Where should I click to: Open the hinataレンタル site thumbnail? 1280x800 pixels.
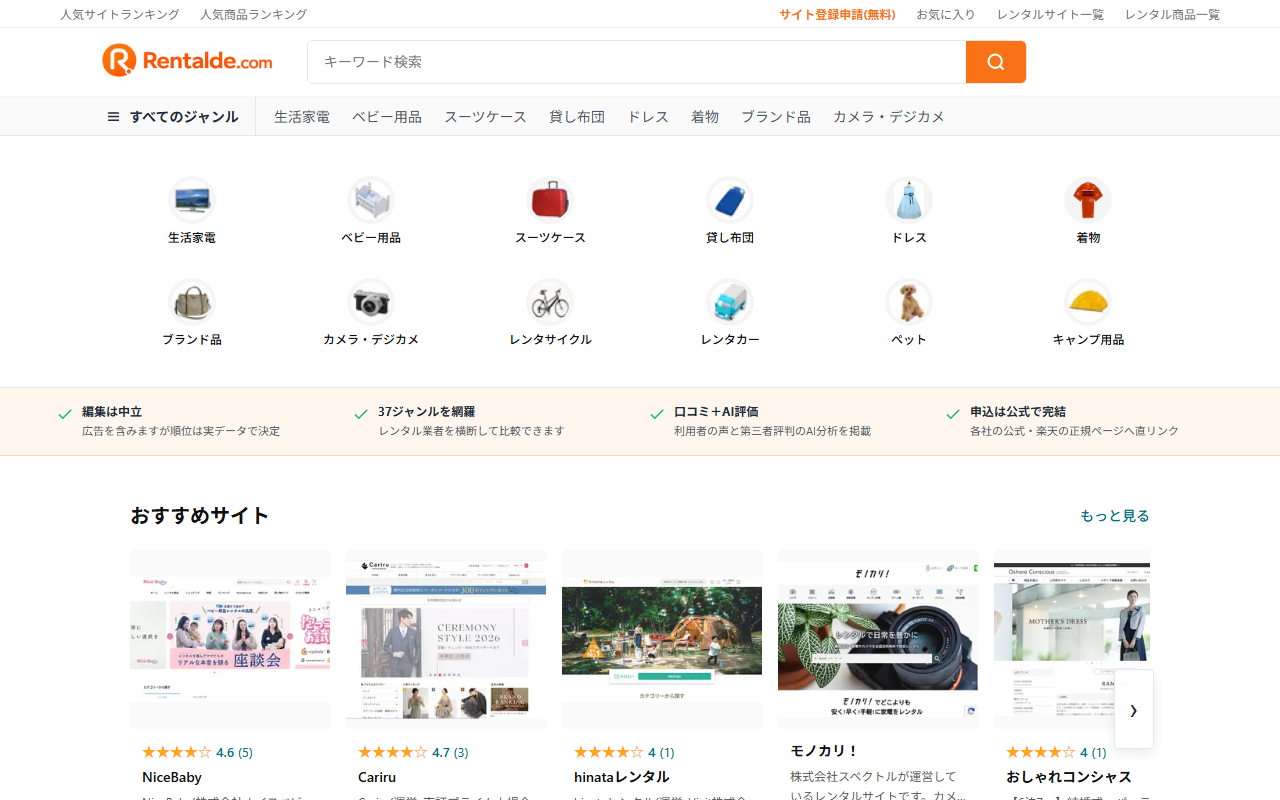[662, 639]
